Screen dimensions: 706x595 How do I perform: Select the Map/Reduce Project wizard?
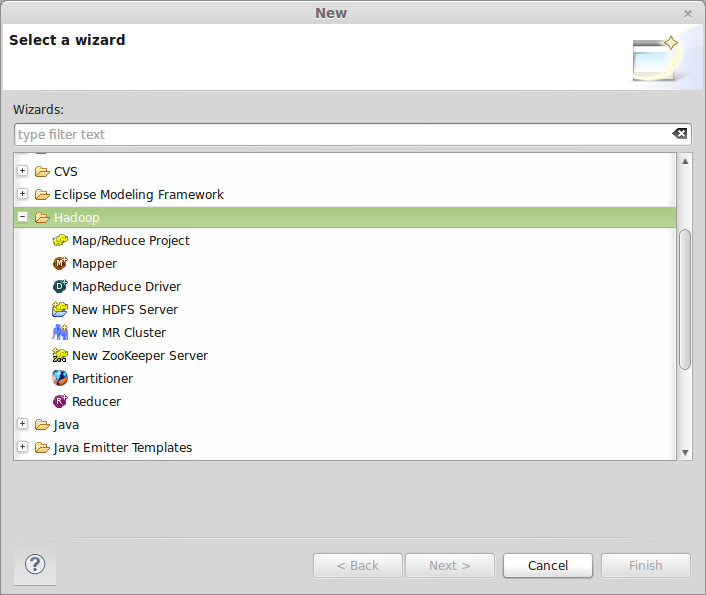point(131,241)
